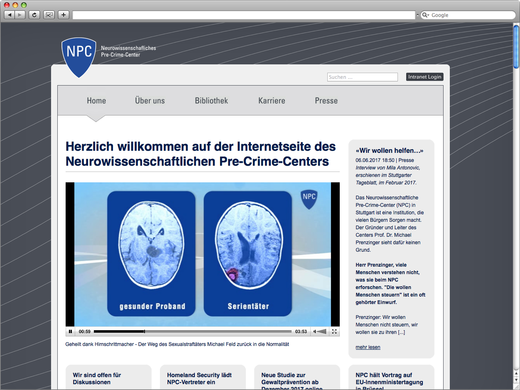The width and height of the screenshot is (520, 390).
Task: Toggle fullscreen on the video player
Action: click(334, 331)
